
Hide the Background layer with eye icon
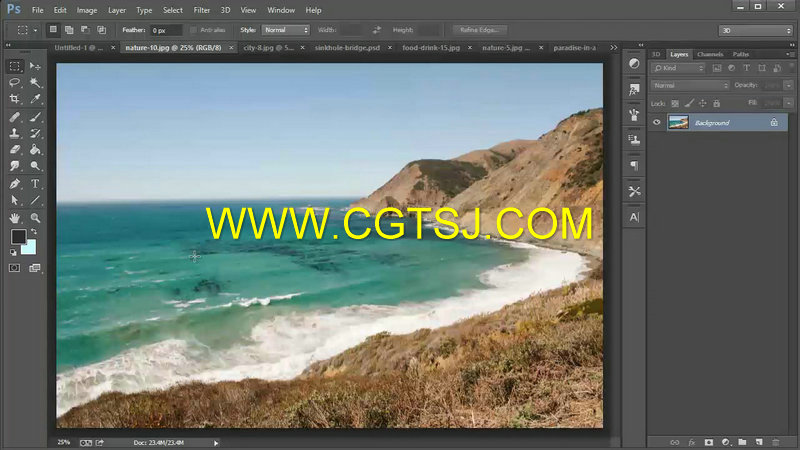(x=657, y=122)
